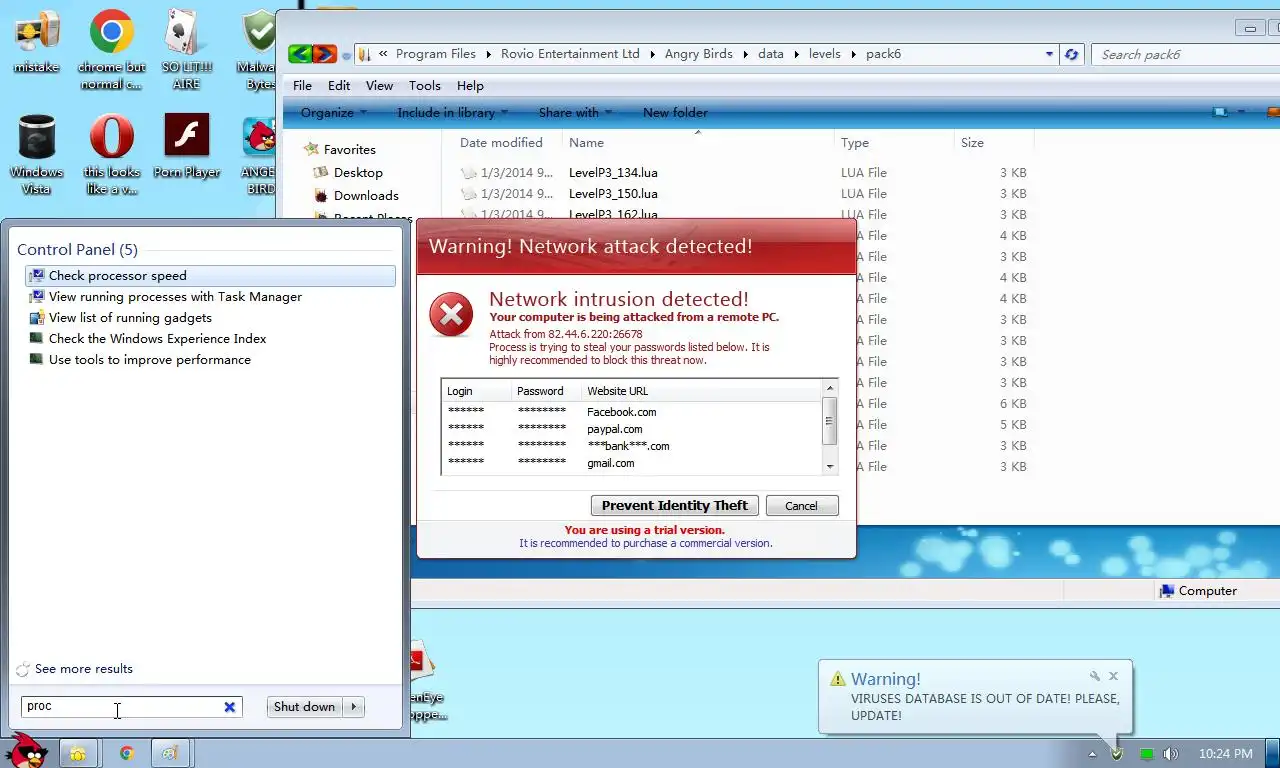The image size is (1280, 768).
Task: Select 'View running processes with Task Manager'
Action: pyautogui.click(x=210, y=297)
